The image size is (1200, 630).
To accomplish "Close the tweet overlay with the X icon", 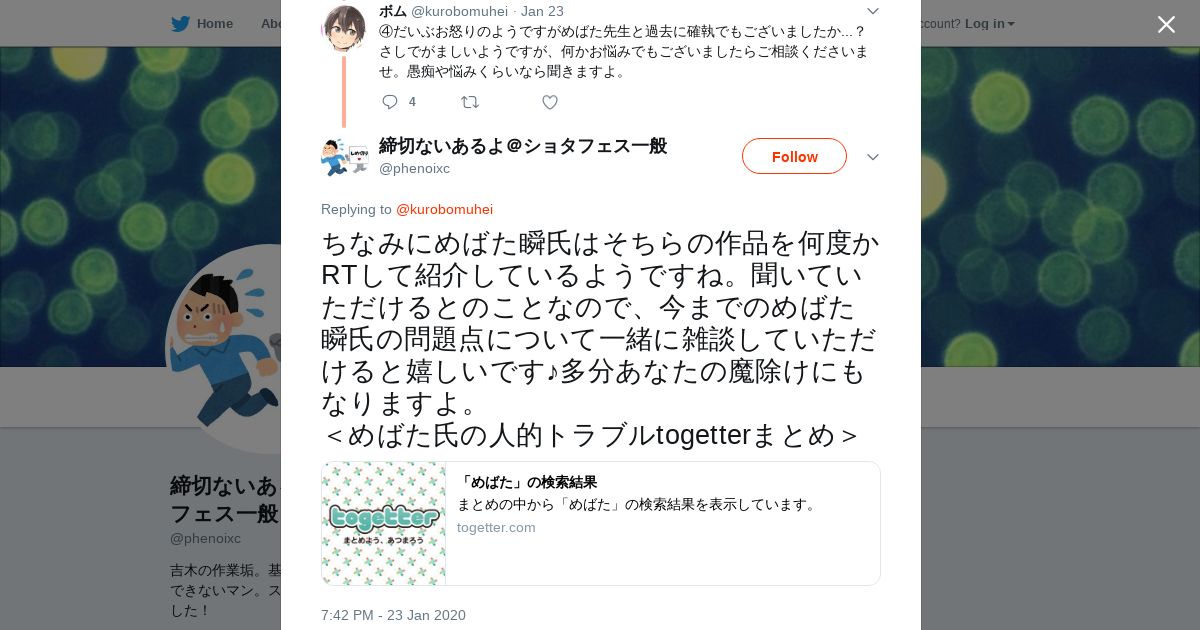I will tap(1166, 24).
